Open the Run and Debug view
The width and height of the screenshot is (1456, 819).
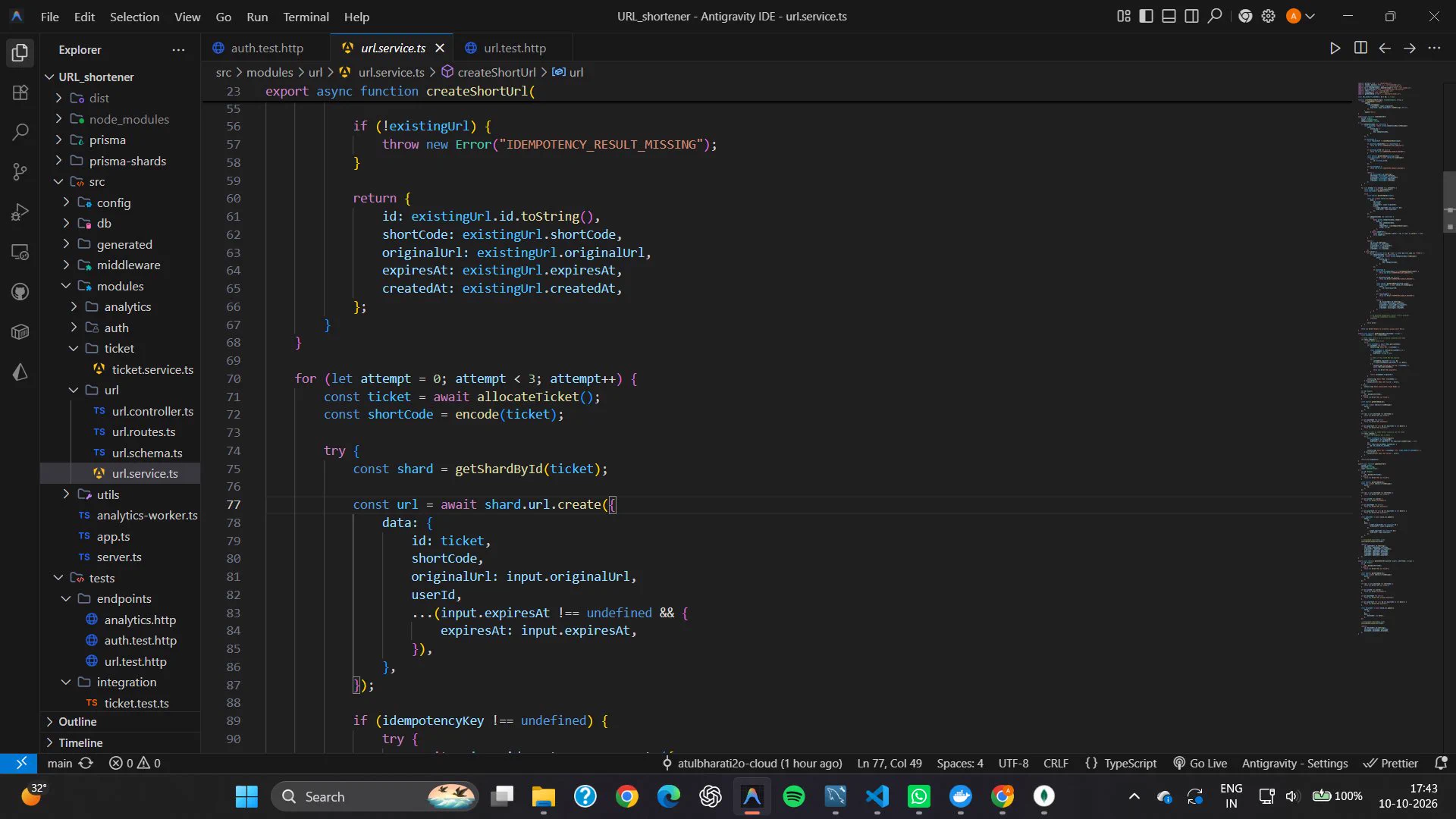point(20,212)
